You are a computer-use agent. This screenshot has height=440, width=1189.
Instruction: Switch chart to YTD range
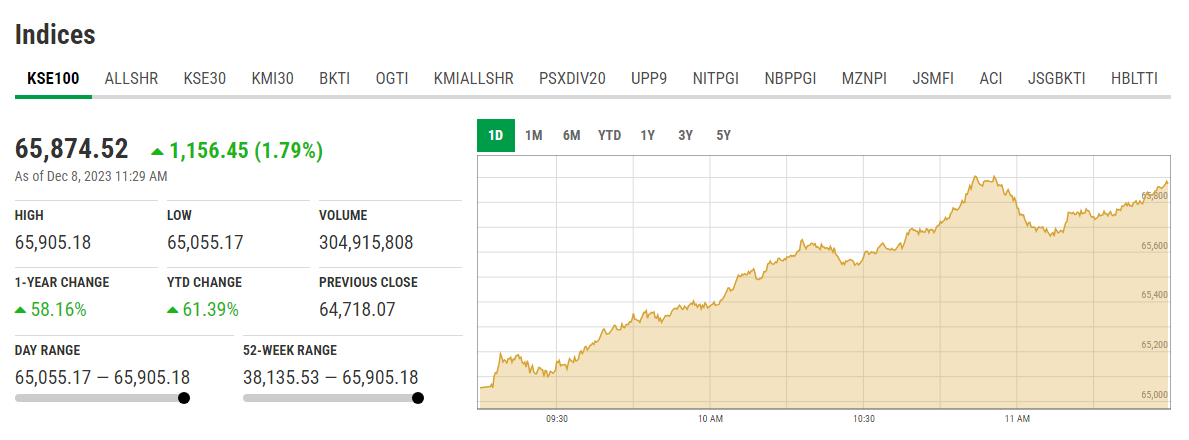point(610,135)
